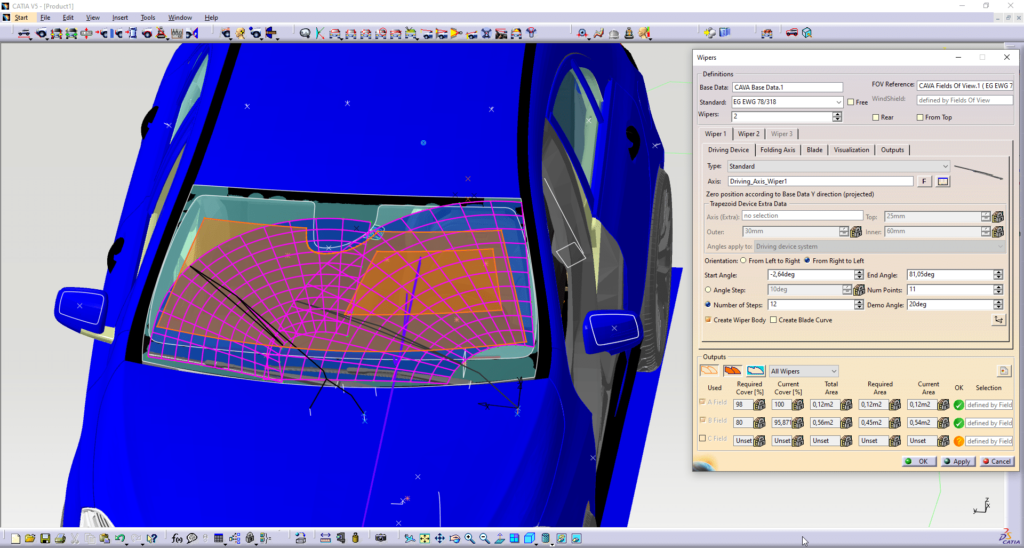Click the F button next to Axis
The height and width of the screenshot is (548, 1024).
tap(923, 182)
